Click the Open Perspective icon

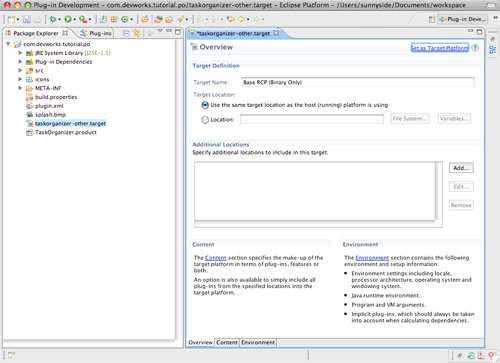point(432,19)
